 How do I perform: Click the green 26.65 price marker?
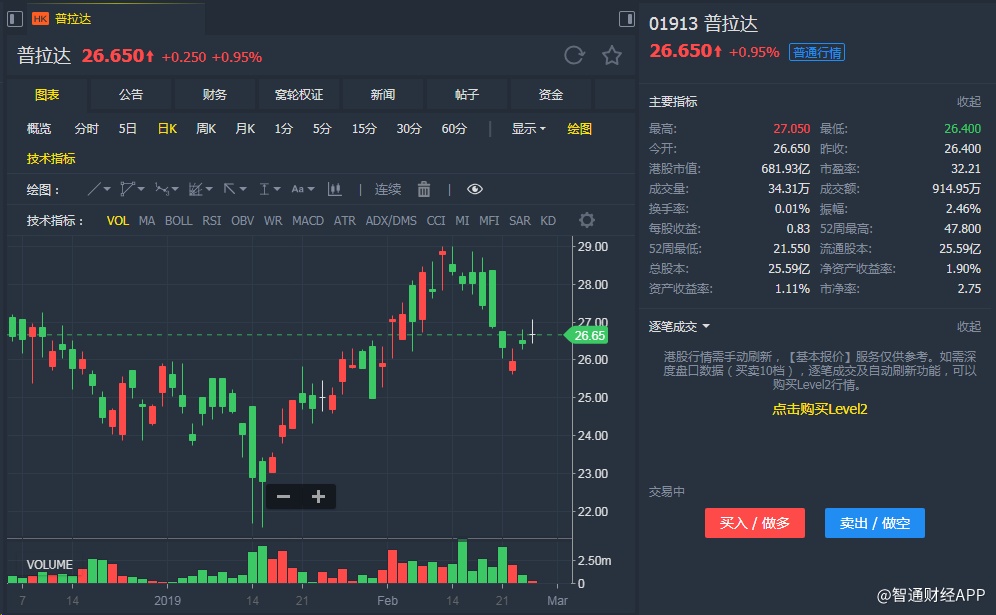pos(588,336)
